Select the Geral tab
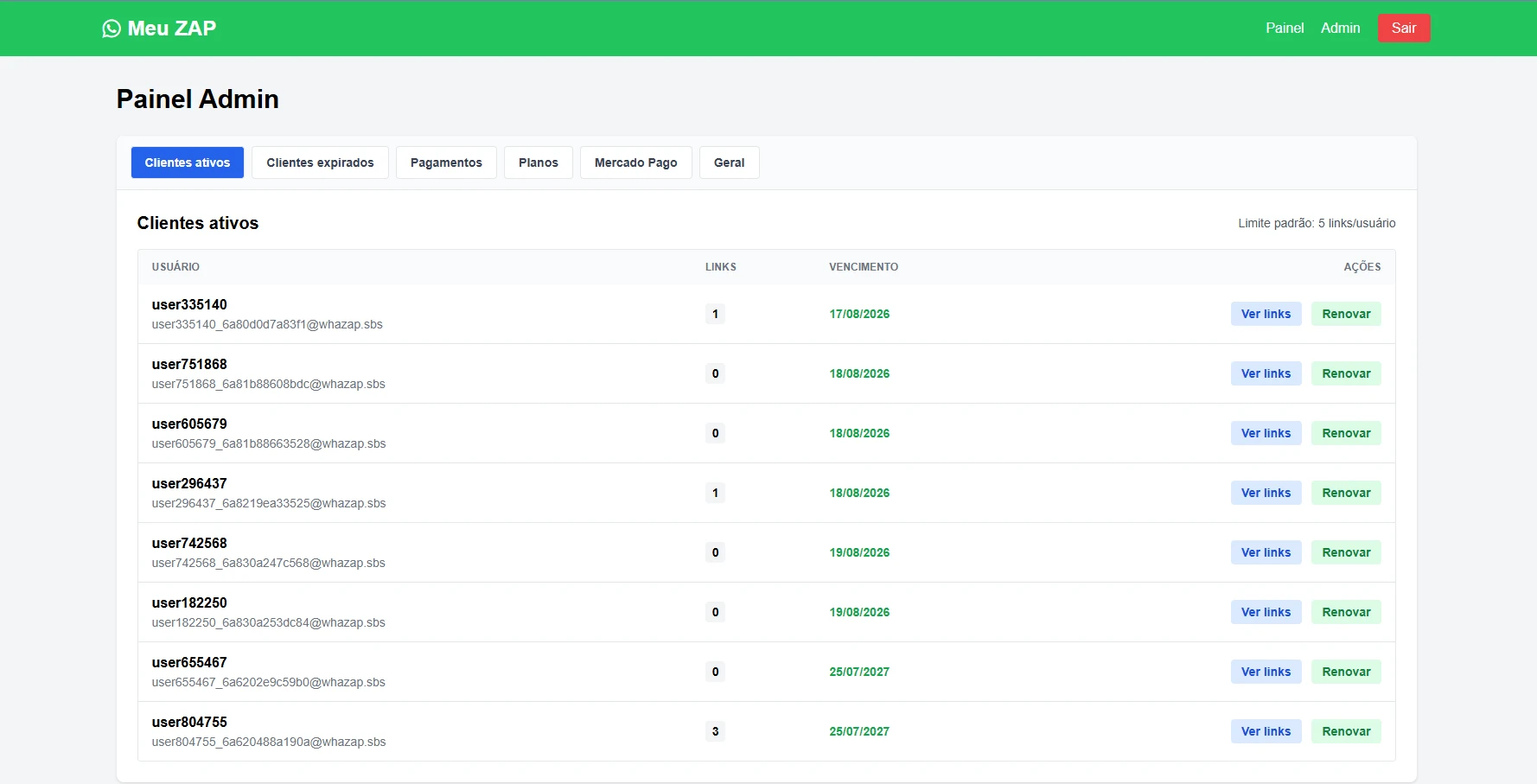1537x784 pixels. tap(730, 163)
